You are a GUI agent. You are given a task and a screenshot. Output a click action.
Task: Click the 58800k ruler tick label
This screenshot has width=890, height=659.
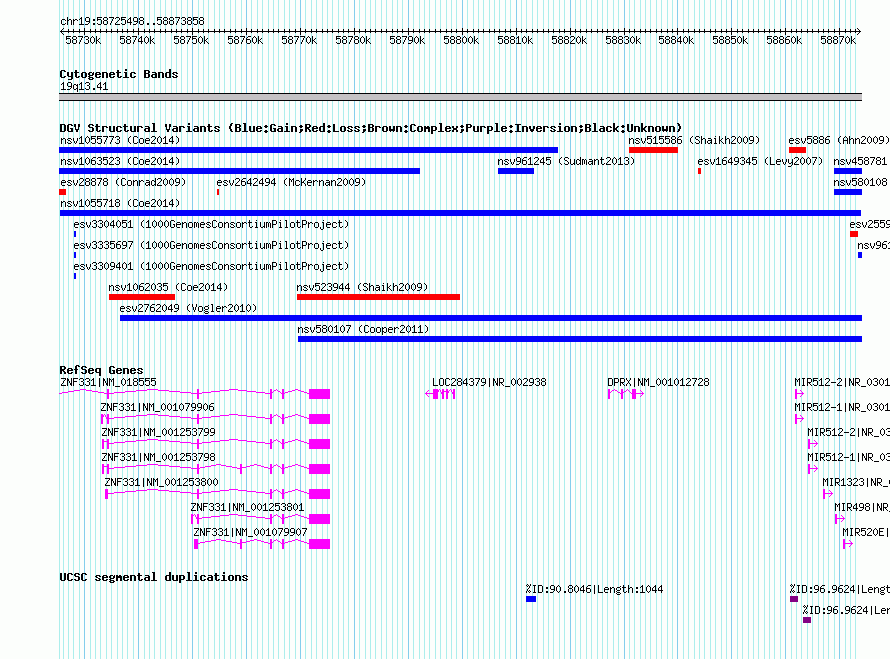tap(461, 40)
